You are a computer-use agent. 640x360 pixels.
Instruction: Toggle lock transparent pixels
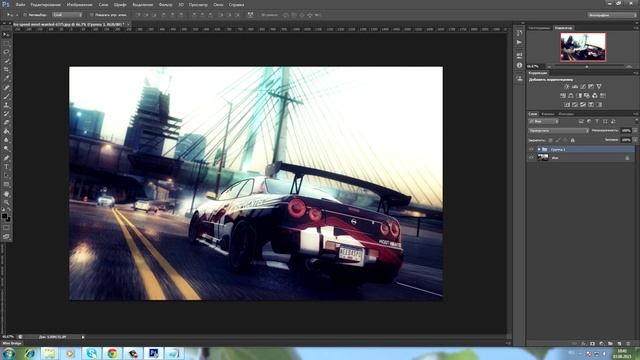(x=550, y=140)
